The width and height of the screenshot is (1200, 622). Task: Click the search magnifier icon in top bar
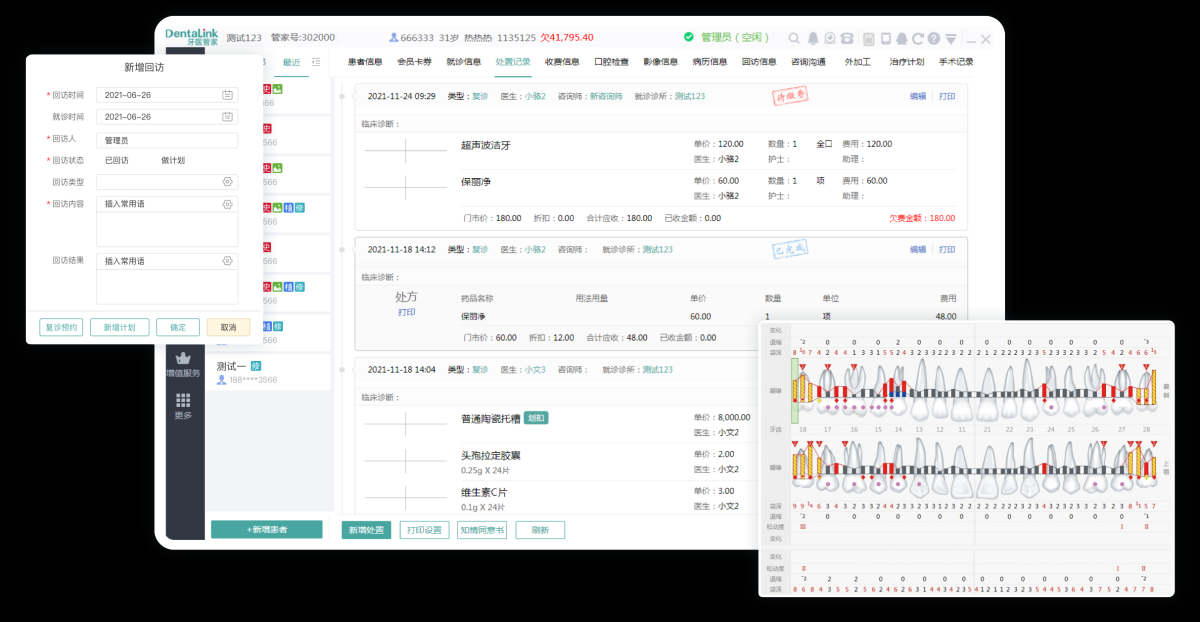pyautogui.click(x=794, y=39)
